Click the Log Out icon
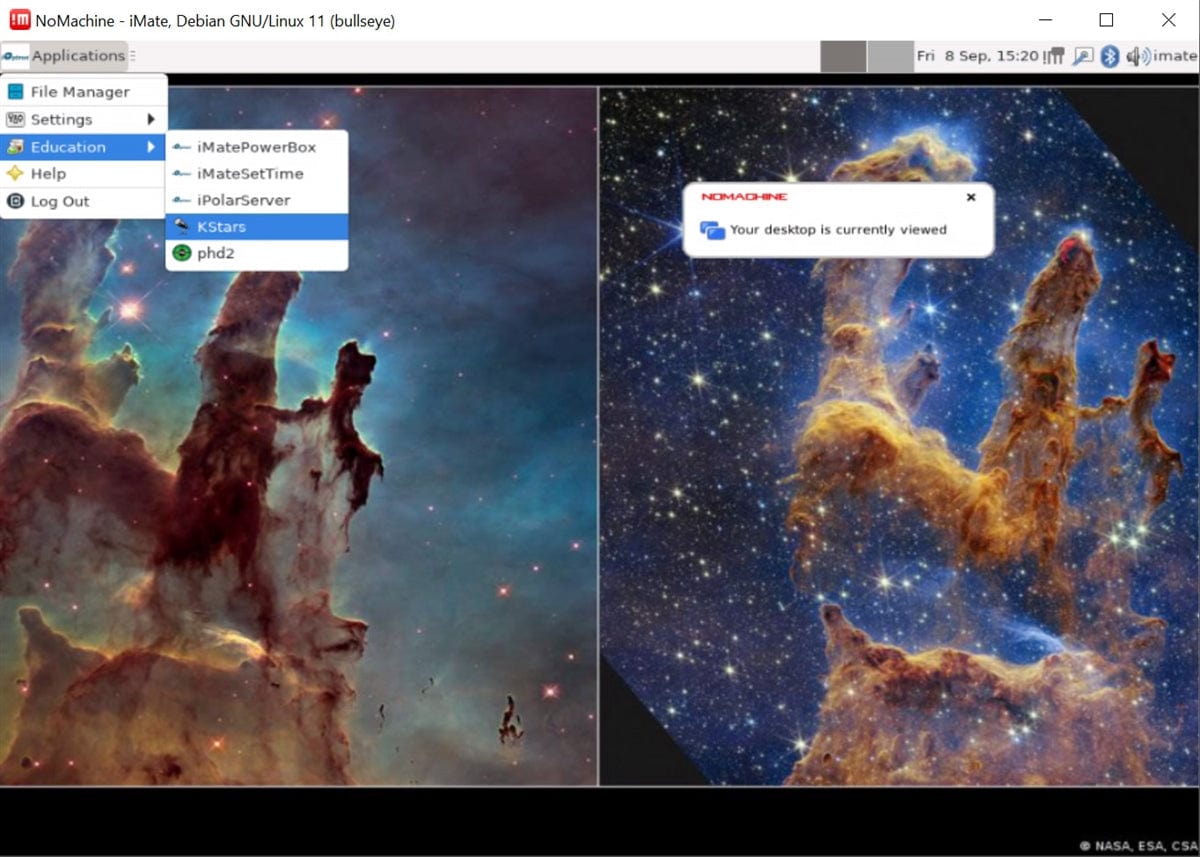1200x857 pixels. (x=15, y=201)
